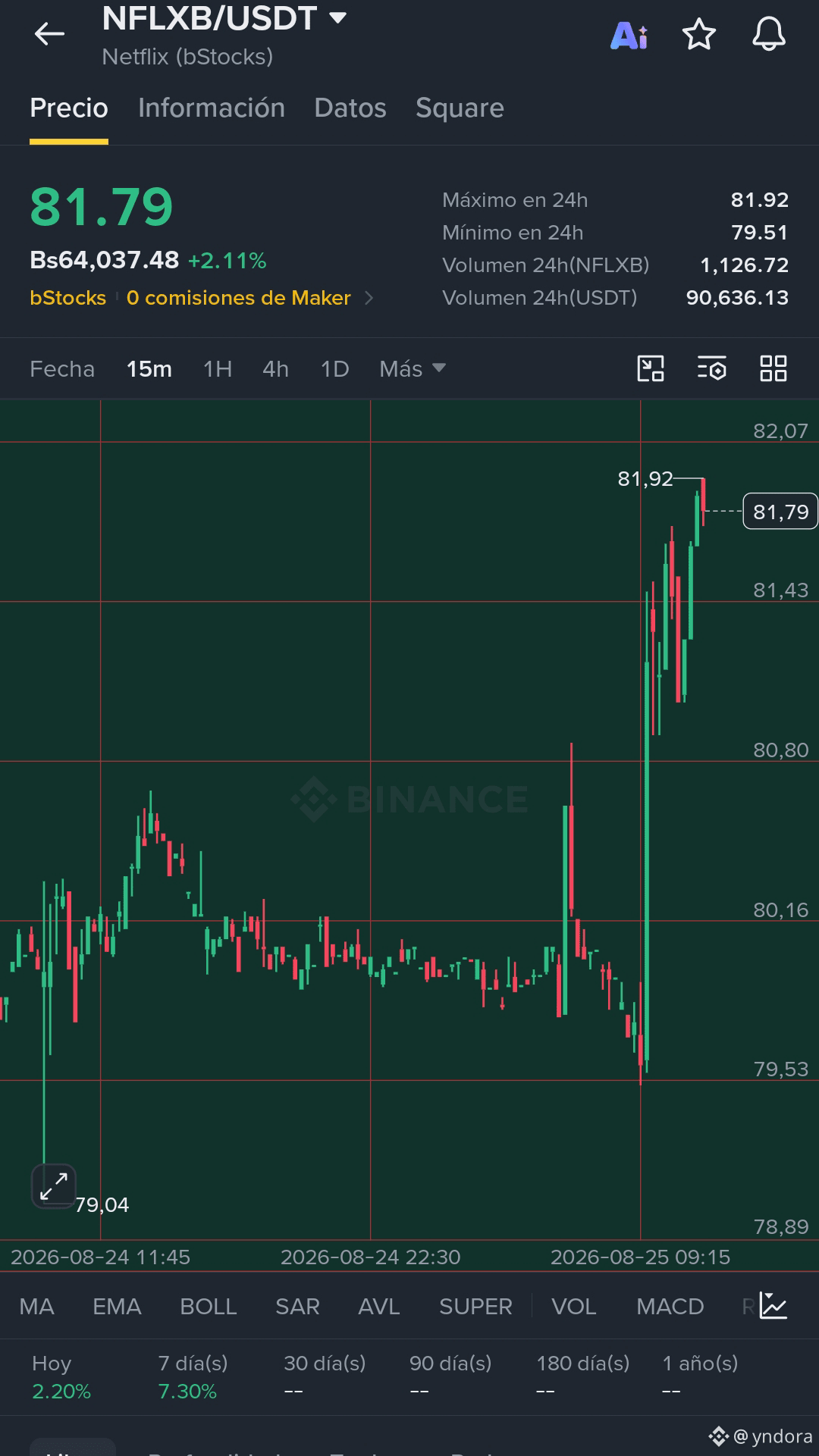Open the 0 comisiones de Maker link
Viewport: 819px width, 1456px height.
click(239, 298)
